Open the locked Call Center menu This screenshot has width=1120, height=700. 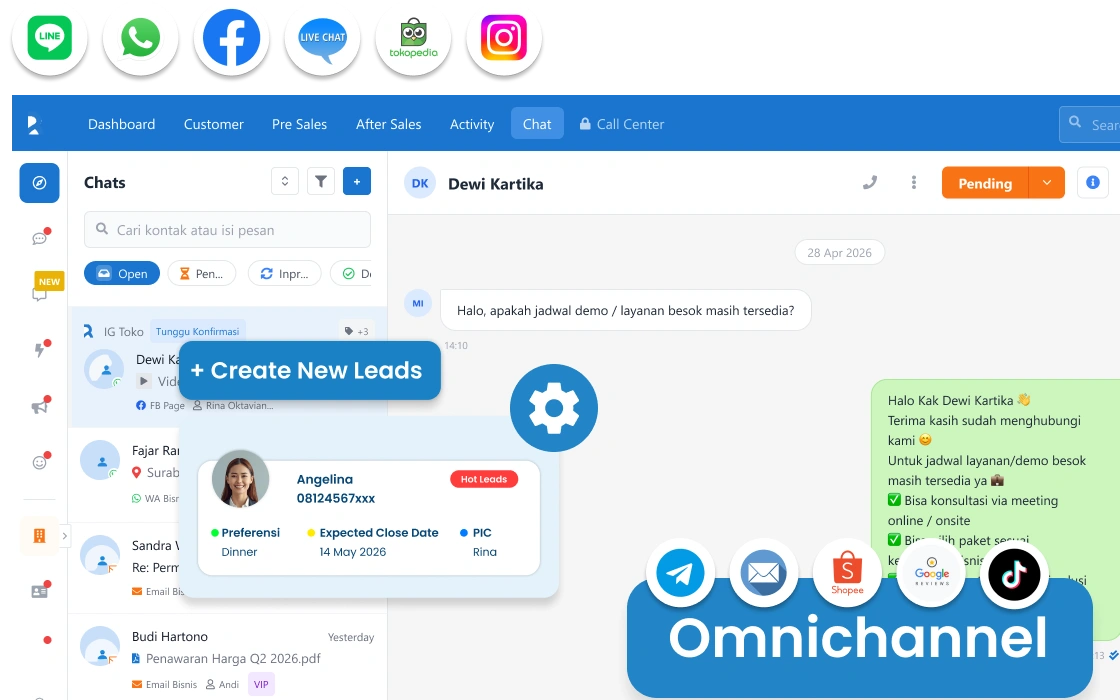tap(621, 124)
